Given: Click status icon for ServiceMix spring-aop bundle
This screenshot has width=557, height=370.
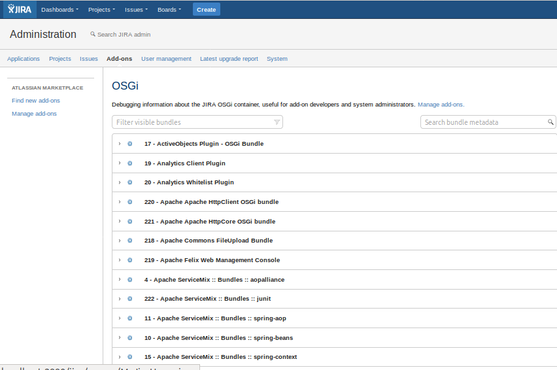Looking at the screenshot, I should [130, 318].
